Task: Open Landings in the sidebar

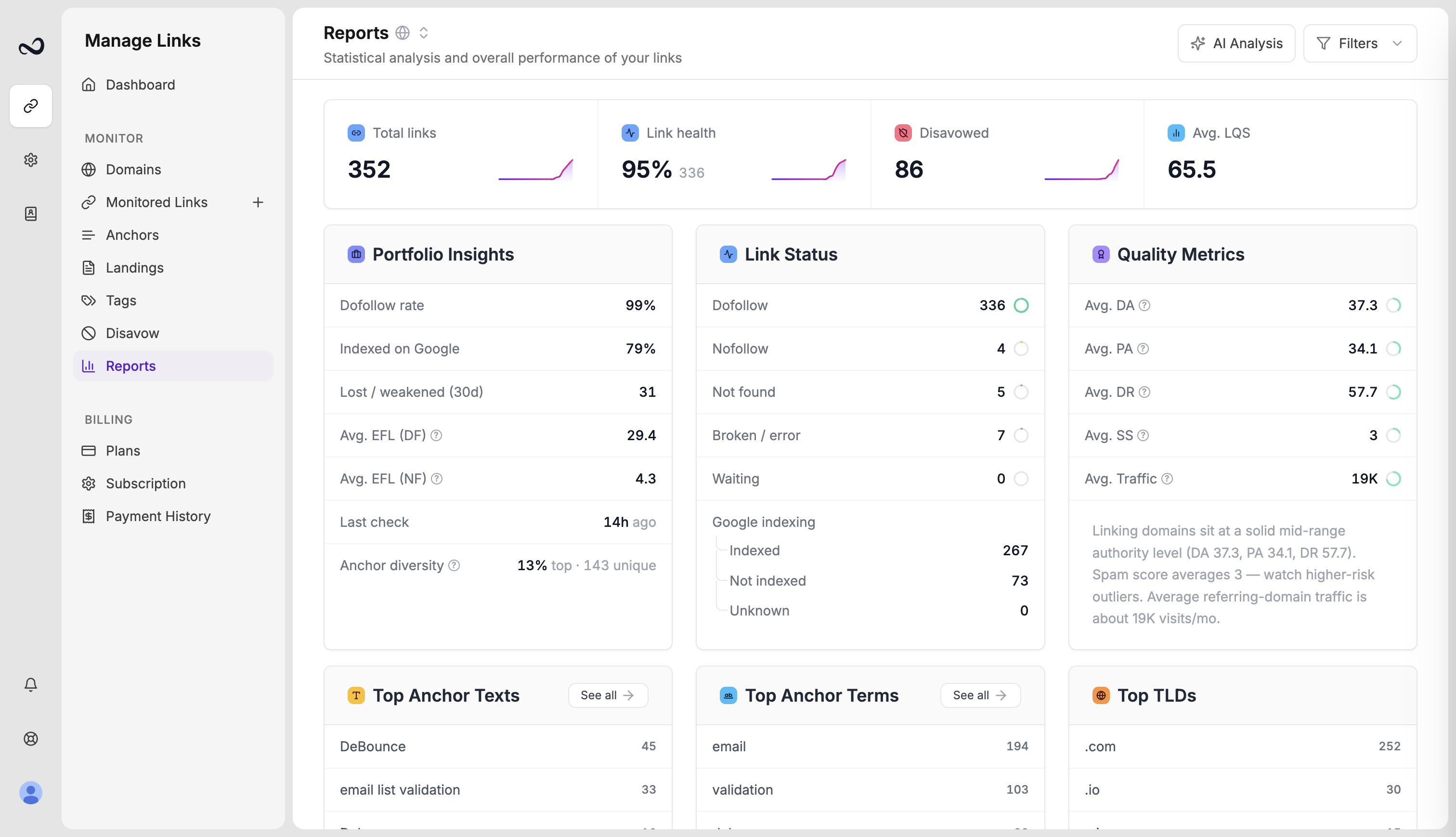Action: pos(173,268)
